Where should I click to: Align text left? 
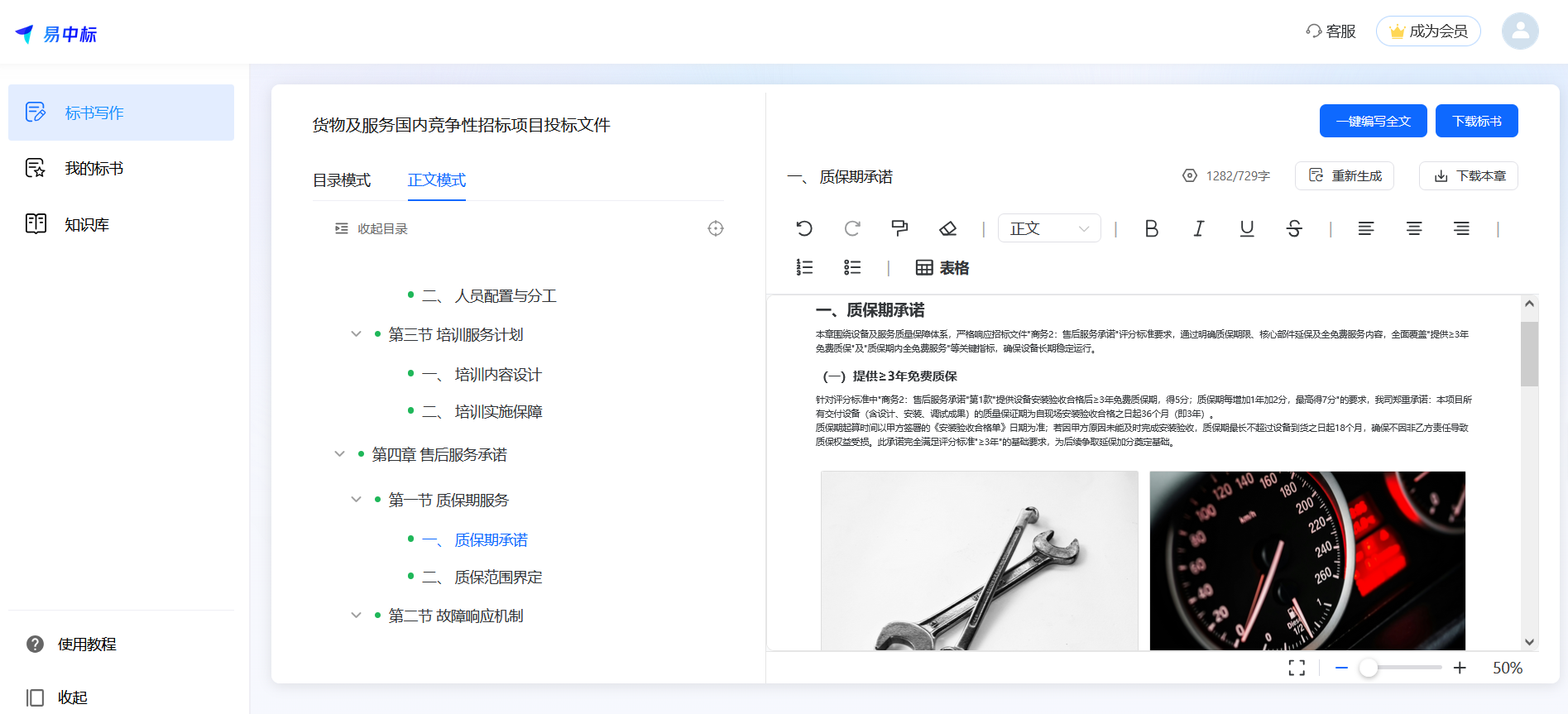click(1366, 228)
